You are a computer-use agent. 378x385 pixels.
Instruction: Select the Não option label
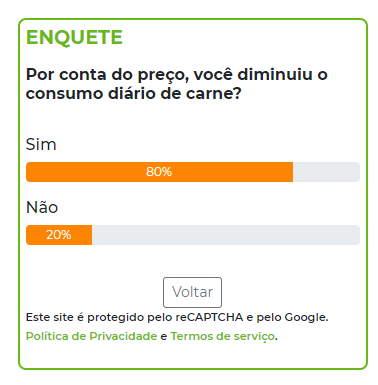42,207
